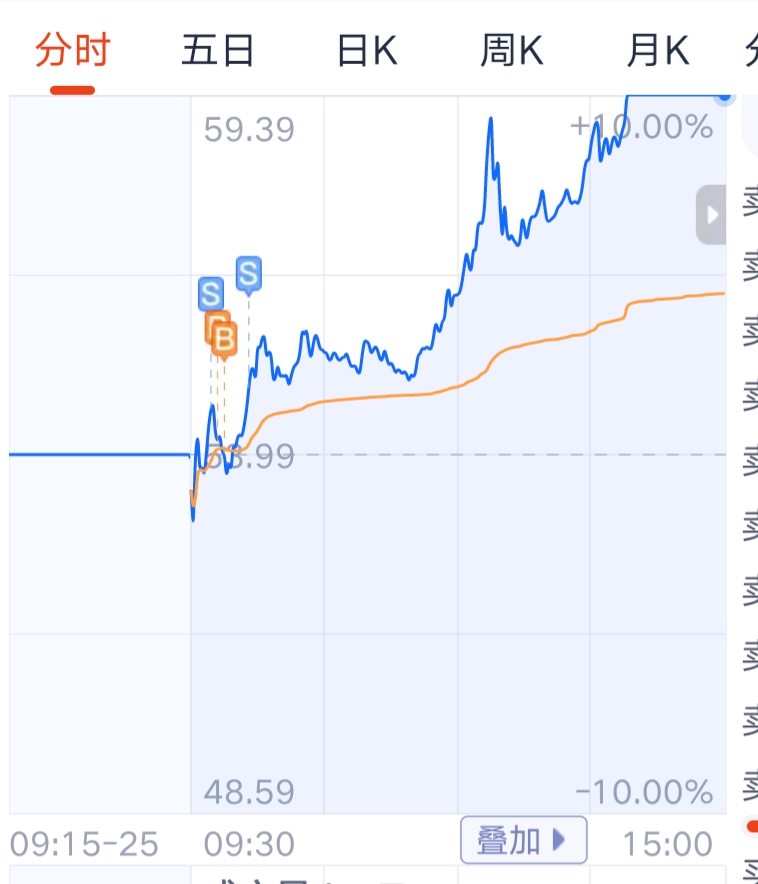Open the 叠加 overlay dropdown
Image resolution: width=758 pixels, height=884 pixels.
click(x=524, y=840)
